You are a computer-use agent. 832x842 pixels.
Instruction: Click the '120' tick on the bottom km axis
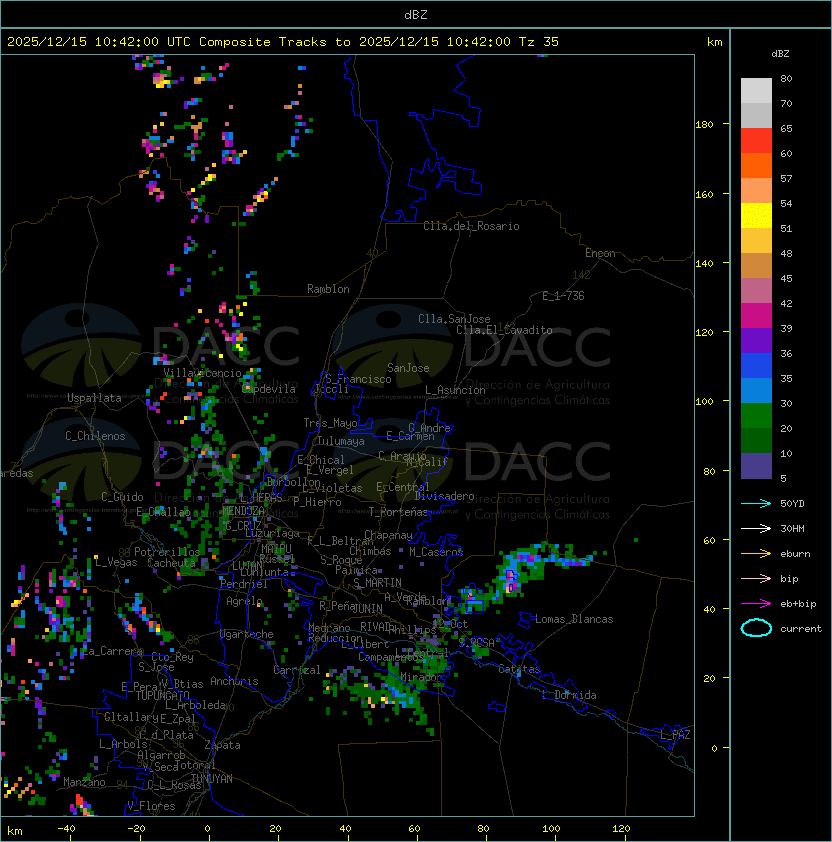pyautogui.click(x=620, y=829)
